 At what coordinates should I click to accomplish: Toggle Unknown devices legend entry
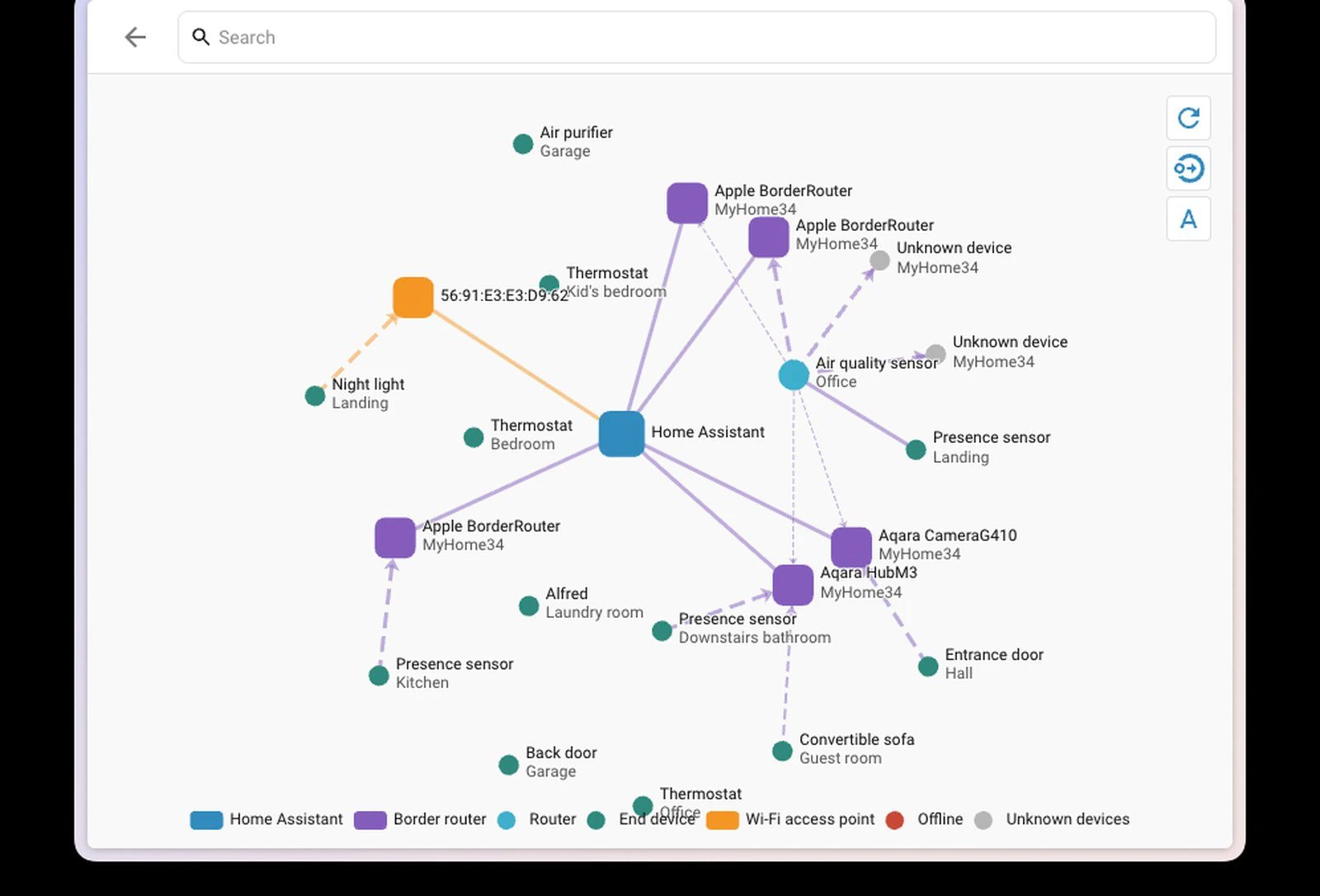[x=1052, y=819]
